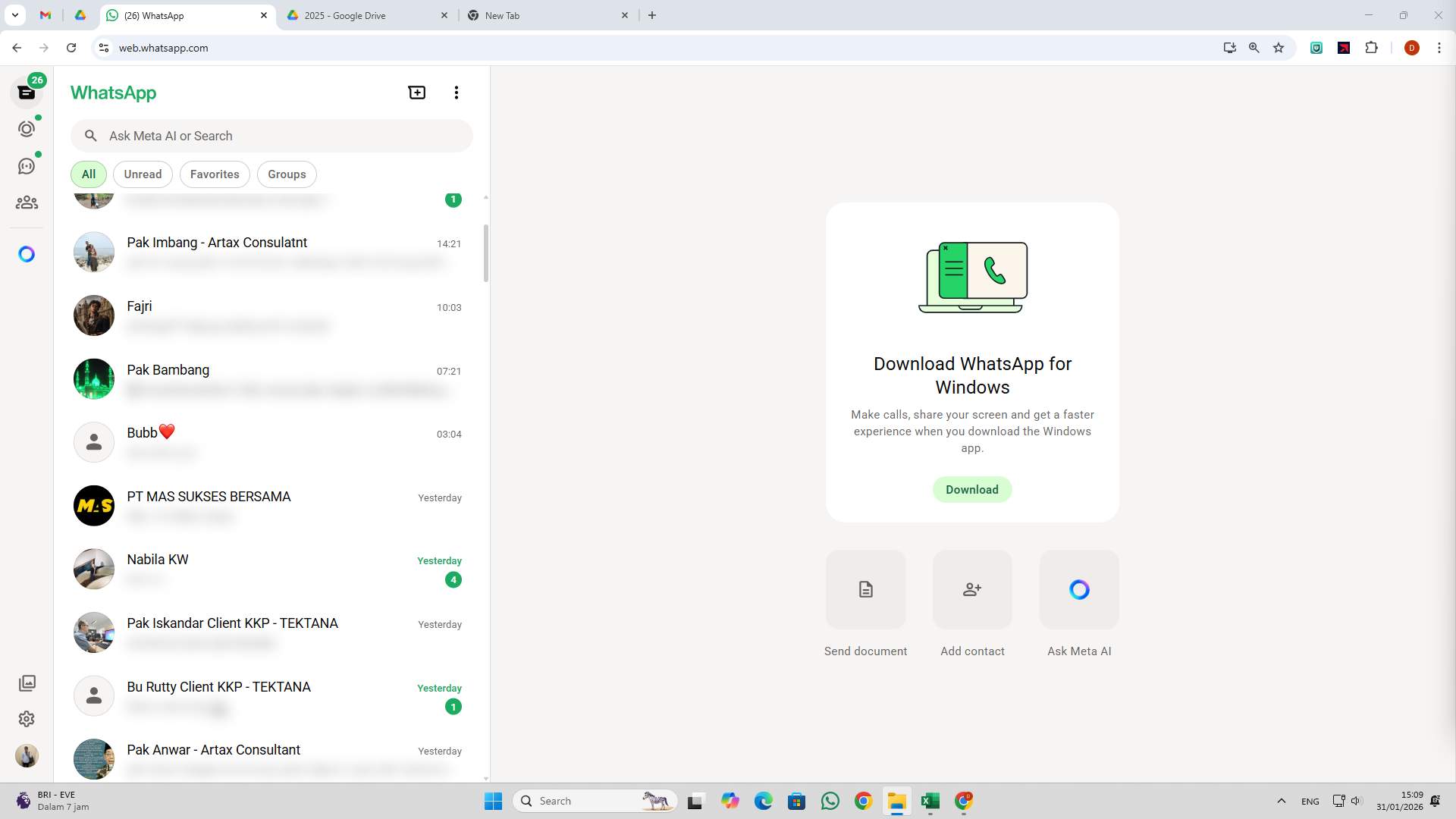Open the Communities icon in sidebar
1456x819 pixels.
pyautogui.click(x=27, y=202)
